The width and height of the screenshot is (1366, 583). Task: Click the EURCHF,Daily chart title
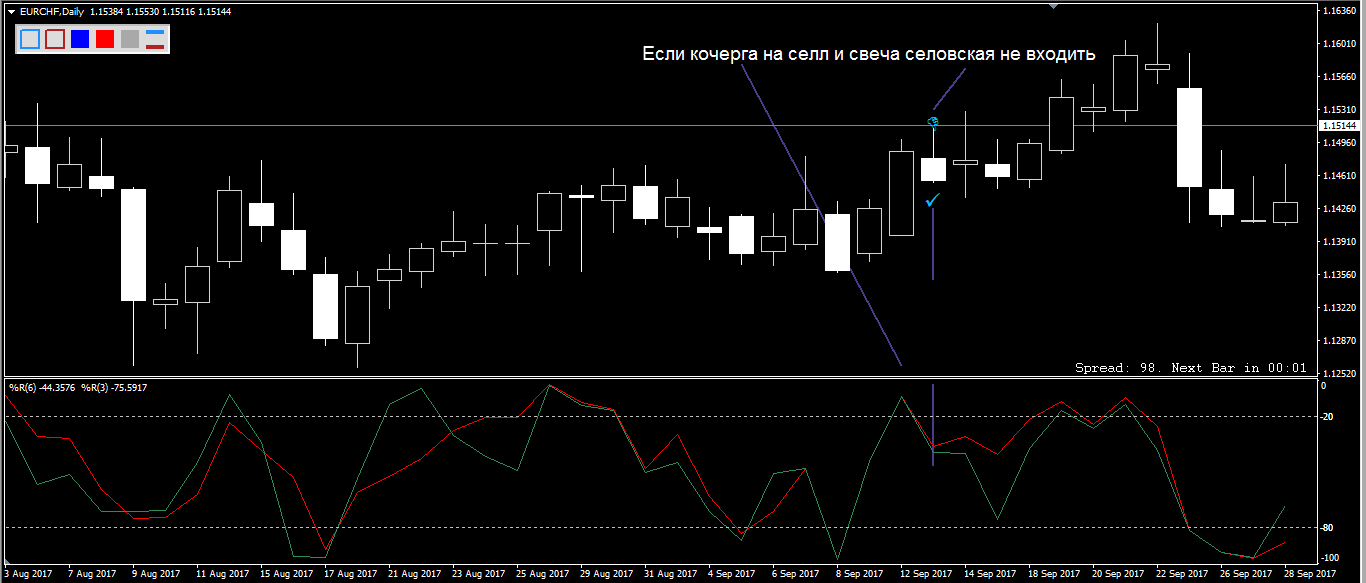click(51, 10)
